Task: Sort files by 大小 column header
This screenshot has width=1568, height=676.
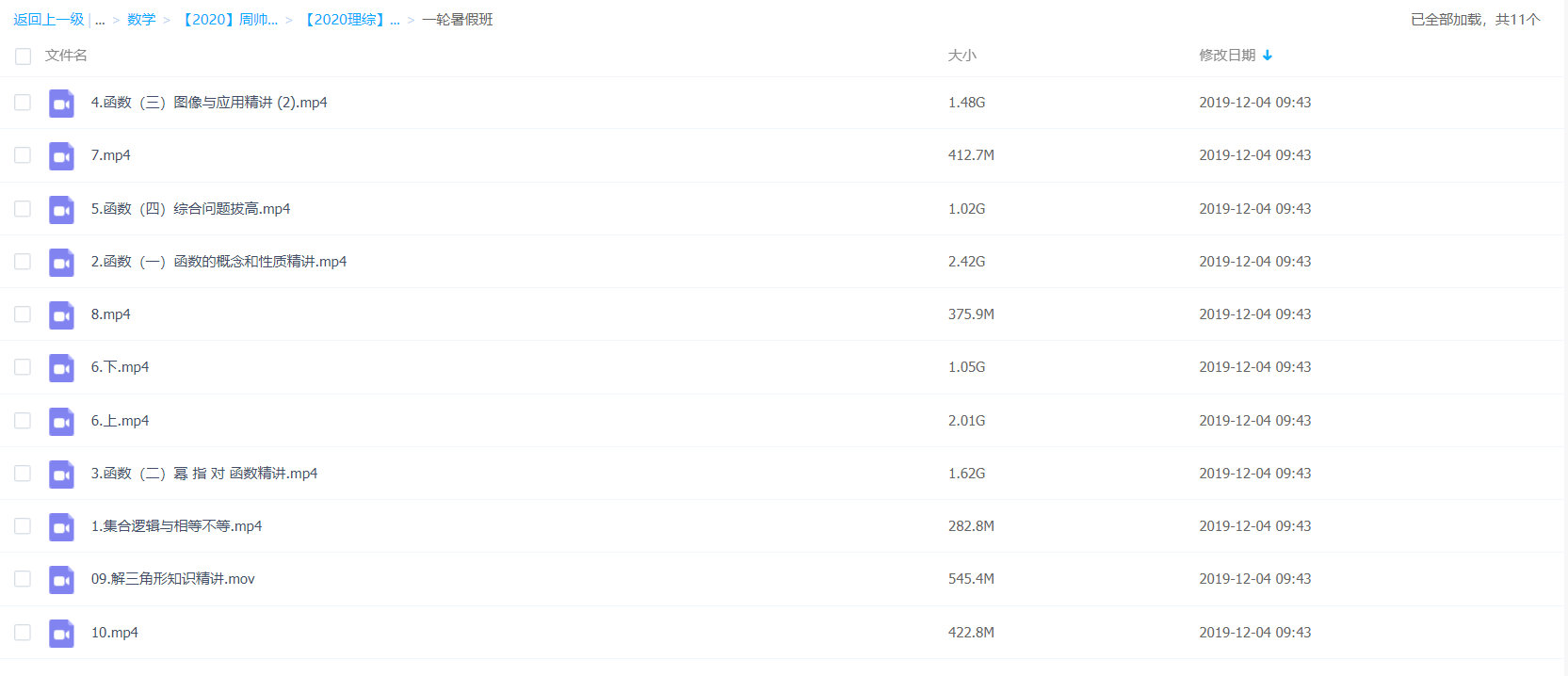Action: tap(962, 56)
